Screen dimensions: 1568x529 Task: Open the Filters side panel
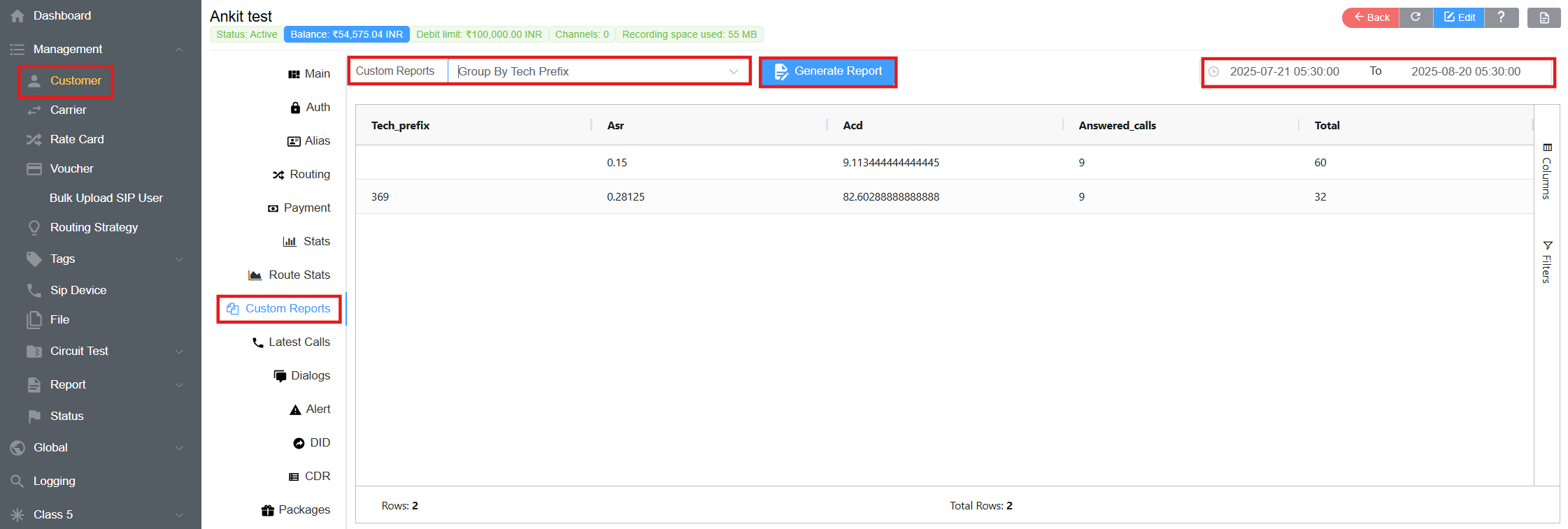1546,262
